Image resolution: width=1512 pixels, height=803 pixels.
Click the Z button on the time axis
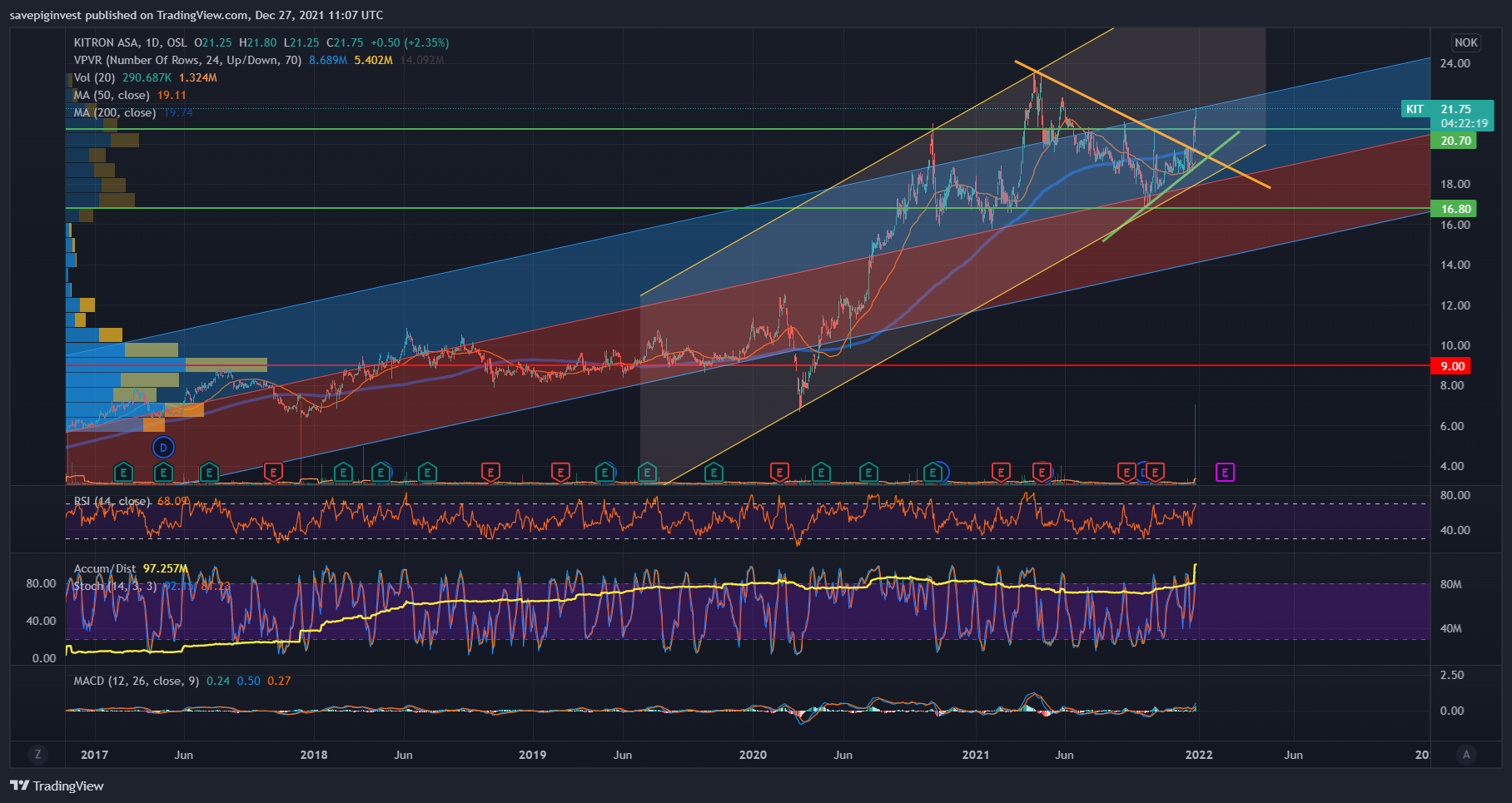pos(37,755)
